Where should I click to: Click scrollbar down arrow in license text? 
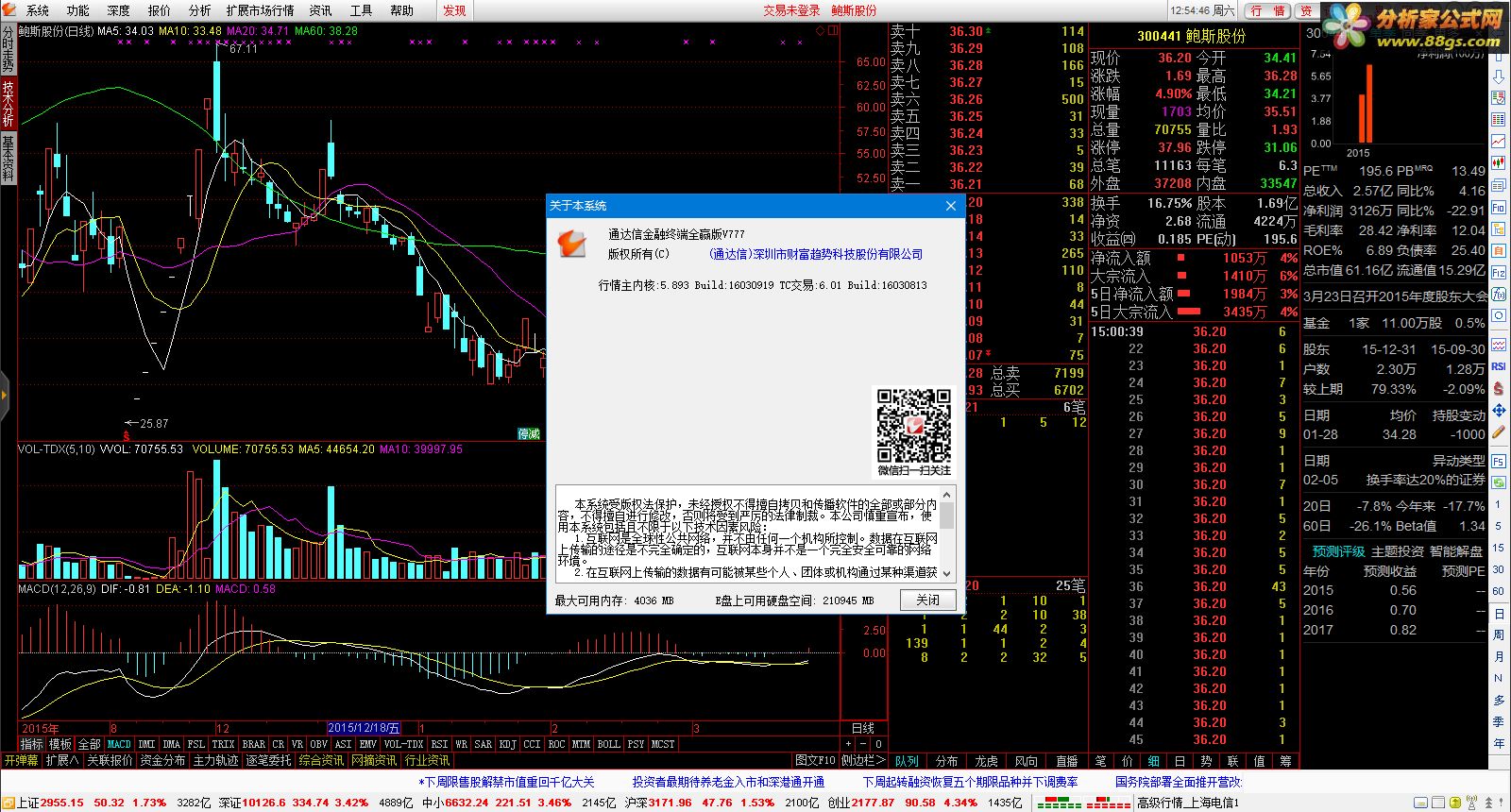pyautogui.click(x=947, y=573)
